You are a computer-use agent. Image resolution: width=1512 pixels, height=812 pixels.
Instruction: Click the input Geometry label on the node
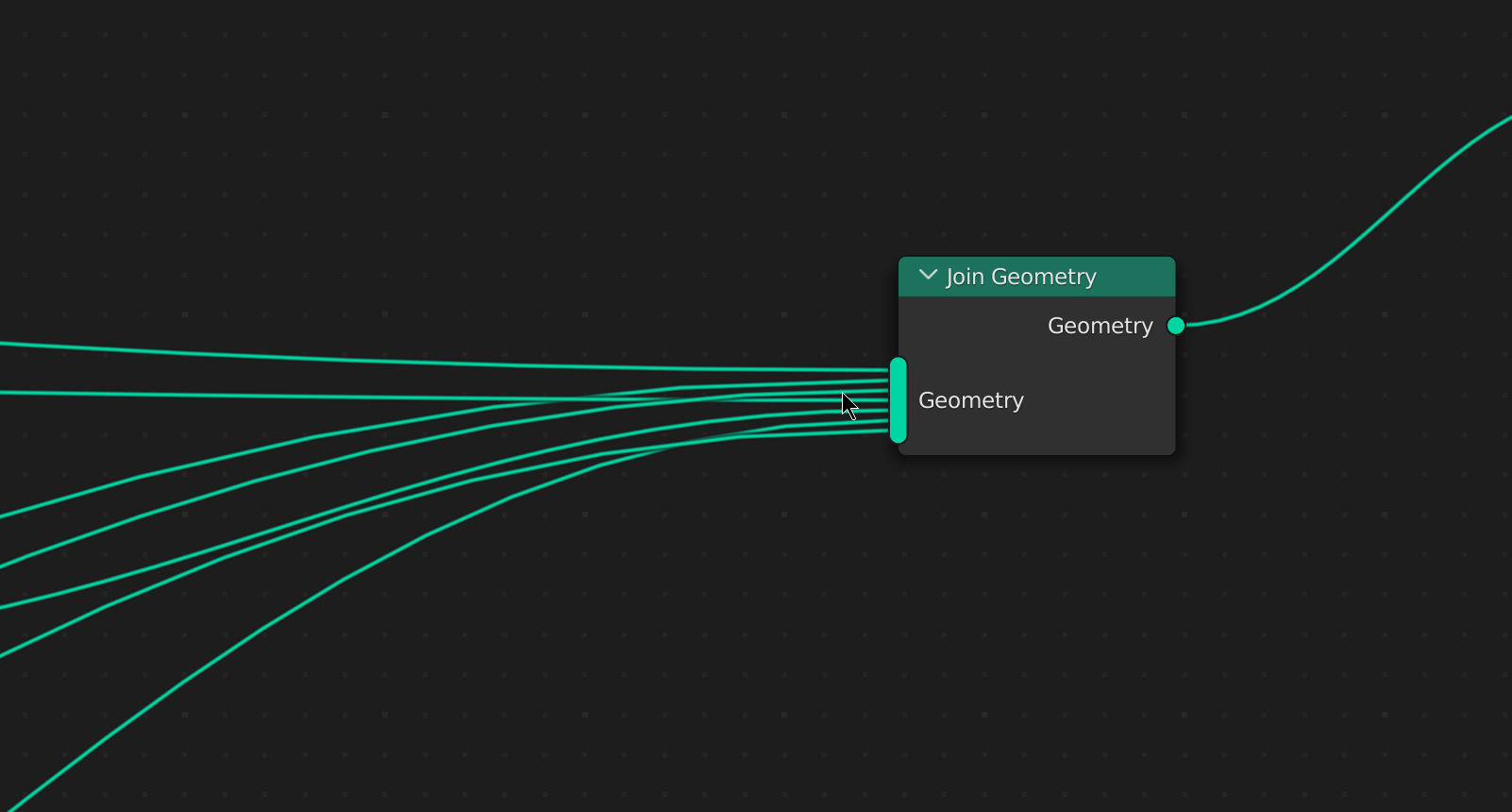point(971,400)
